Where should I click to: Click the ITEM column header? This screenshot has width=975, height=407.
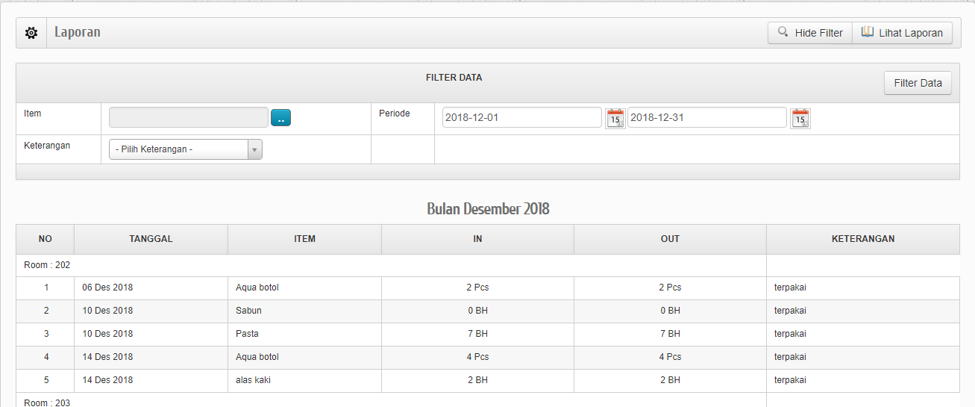304,239
